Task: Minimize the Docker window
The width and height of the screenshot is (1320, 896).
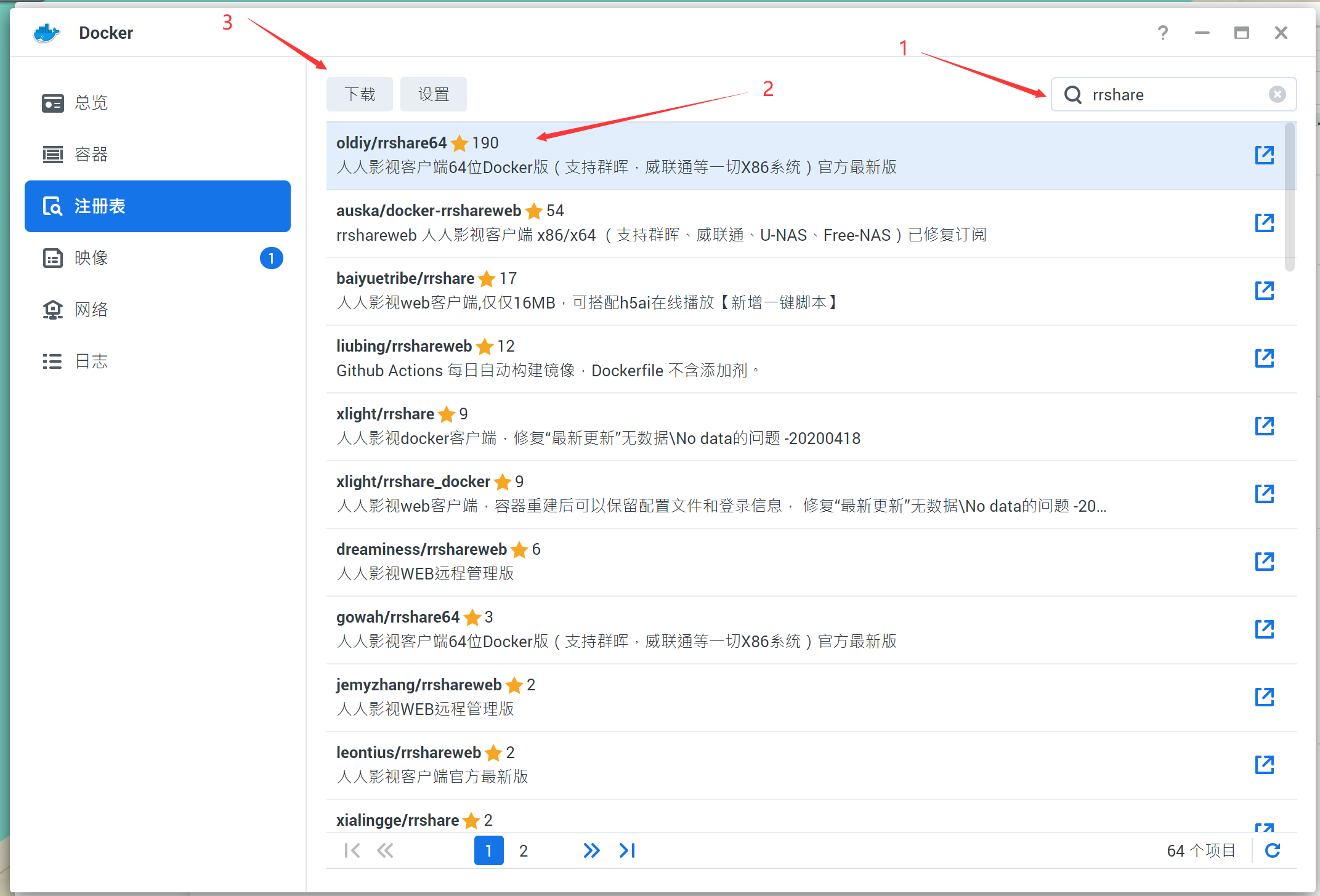Action: 1202,33
